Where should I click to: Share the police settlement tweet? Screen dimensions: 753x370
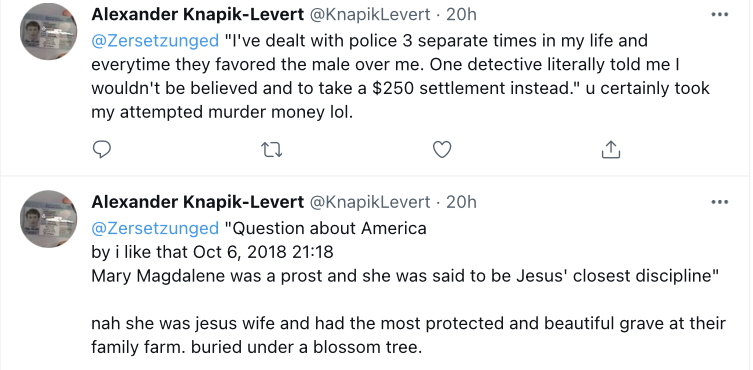click(x=611, y=150)
